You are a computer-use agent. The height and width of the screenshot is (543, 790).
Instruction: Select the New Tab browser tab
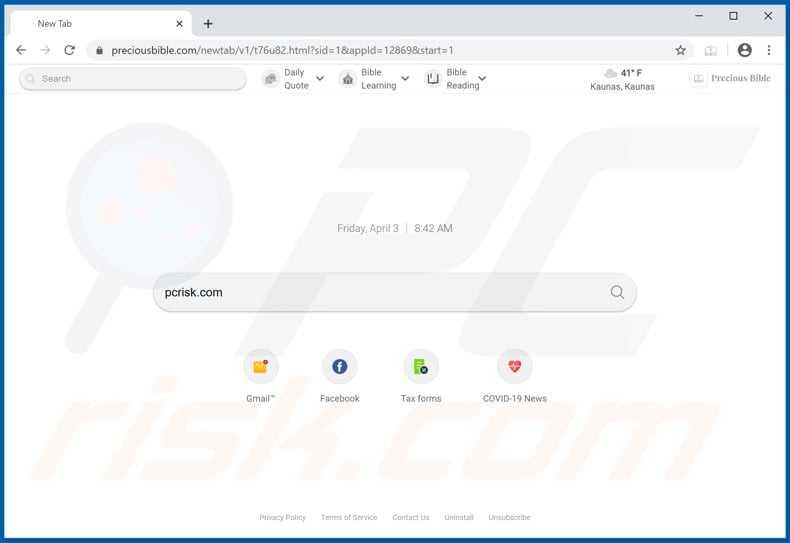click(x=101, y=24)
